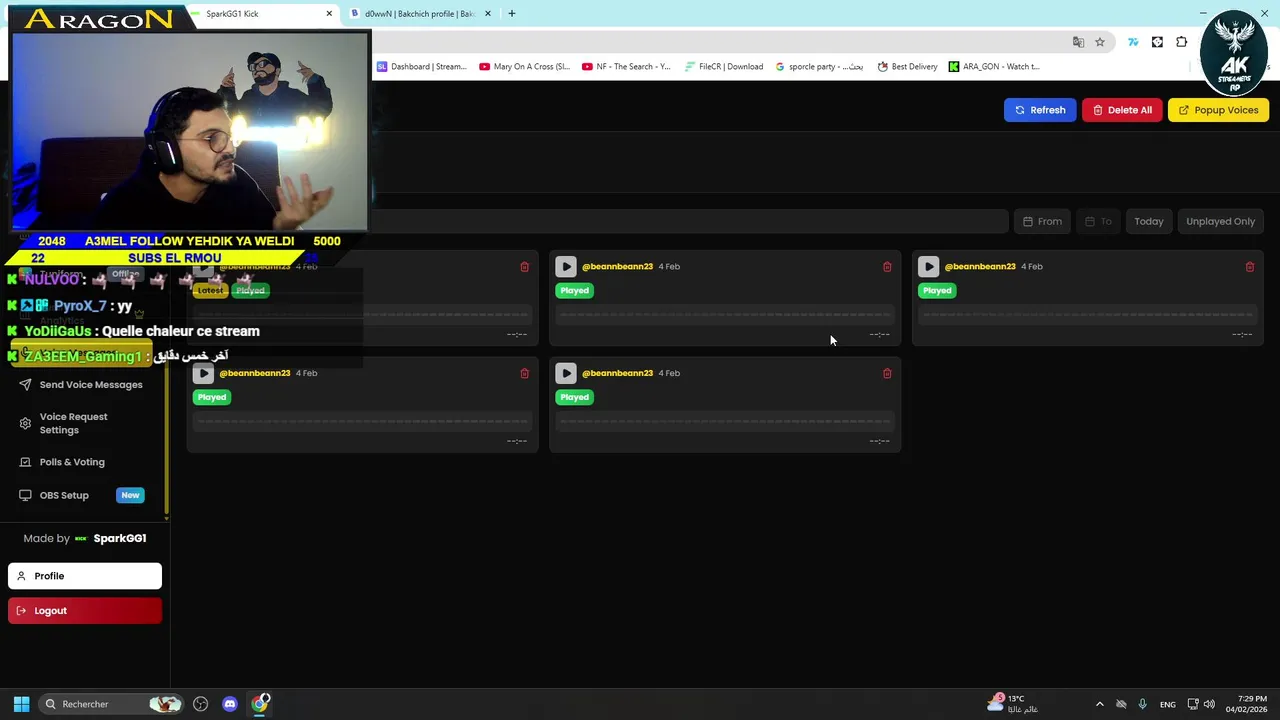Open the Dashboard | Stream... bookmark
1280x720 pixels.
pyautogui.click(x=422, y=67)
